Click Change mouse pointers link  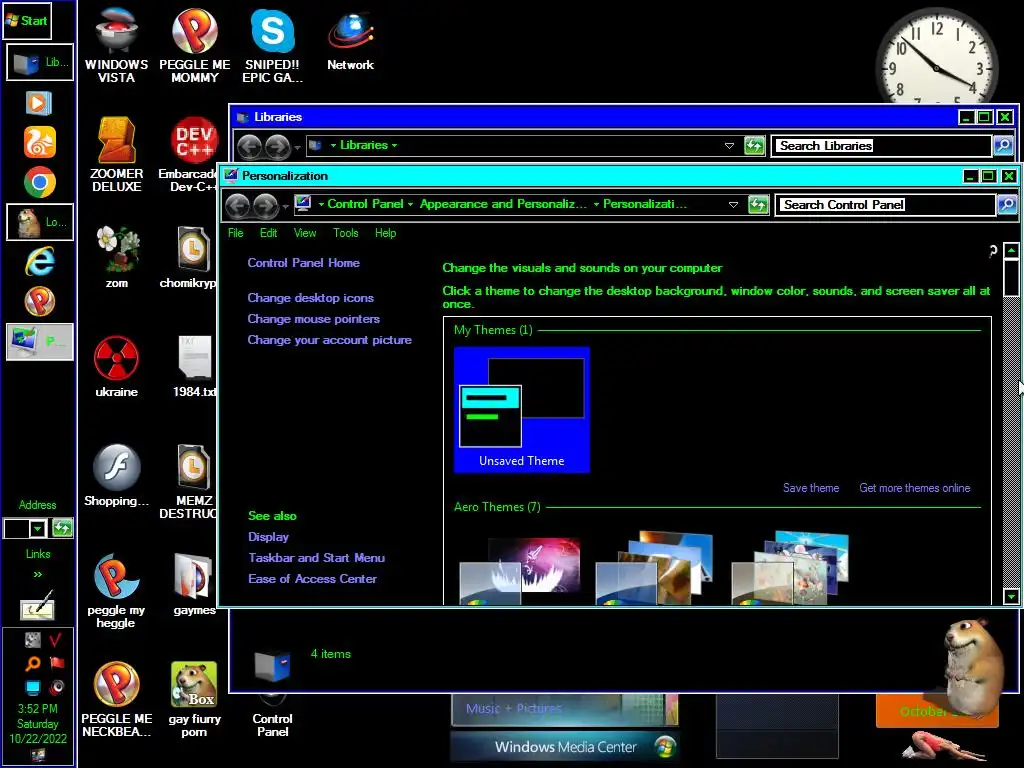coord(313,319)
